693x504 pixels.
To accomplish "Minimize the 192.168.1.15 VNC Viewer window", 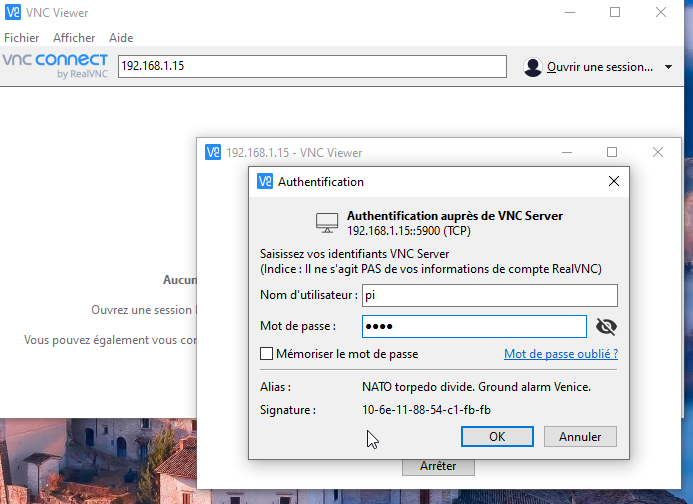I will tap(567, 153).
